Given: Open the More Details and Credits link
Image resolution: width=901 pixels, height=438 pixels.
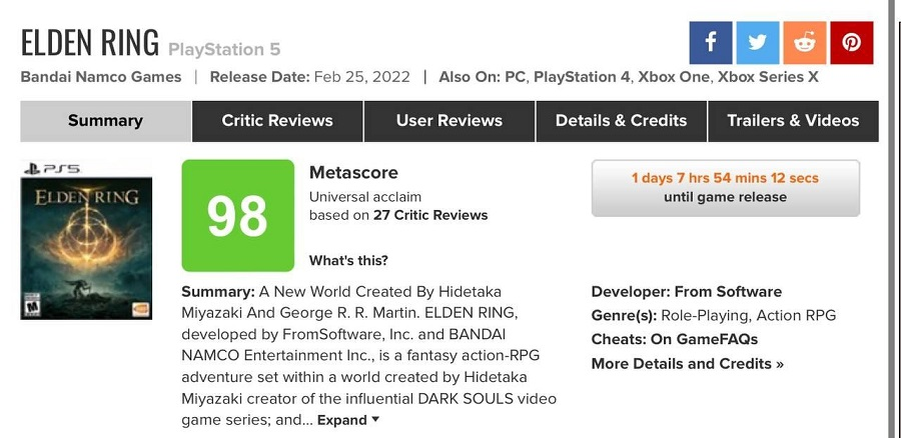Looking at the screenshot, I should tap(687, 363).
